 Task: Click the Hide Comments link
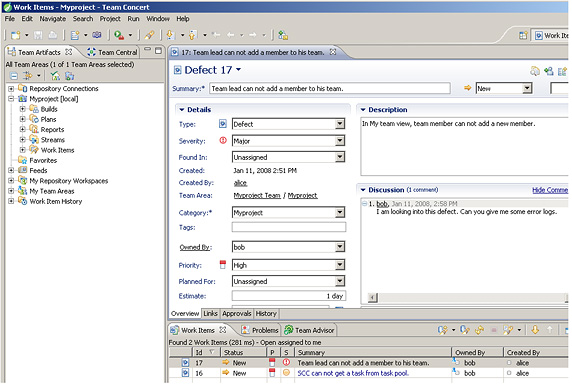tap(550, 190)
